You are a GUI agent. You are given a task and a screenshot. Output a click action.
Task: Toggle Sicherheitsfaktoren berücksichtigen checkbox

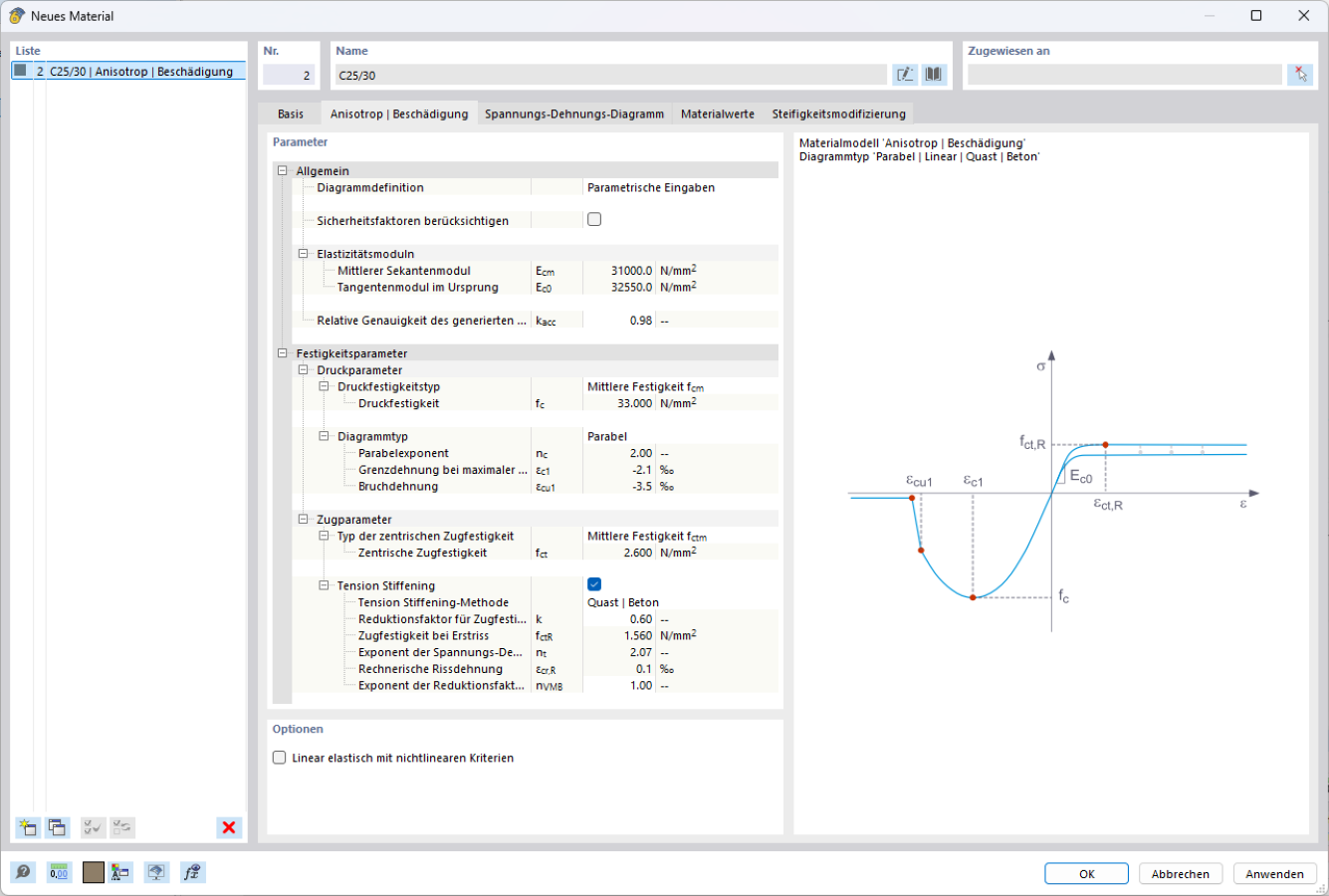(x=594, y=220)
